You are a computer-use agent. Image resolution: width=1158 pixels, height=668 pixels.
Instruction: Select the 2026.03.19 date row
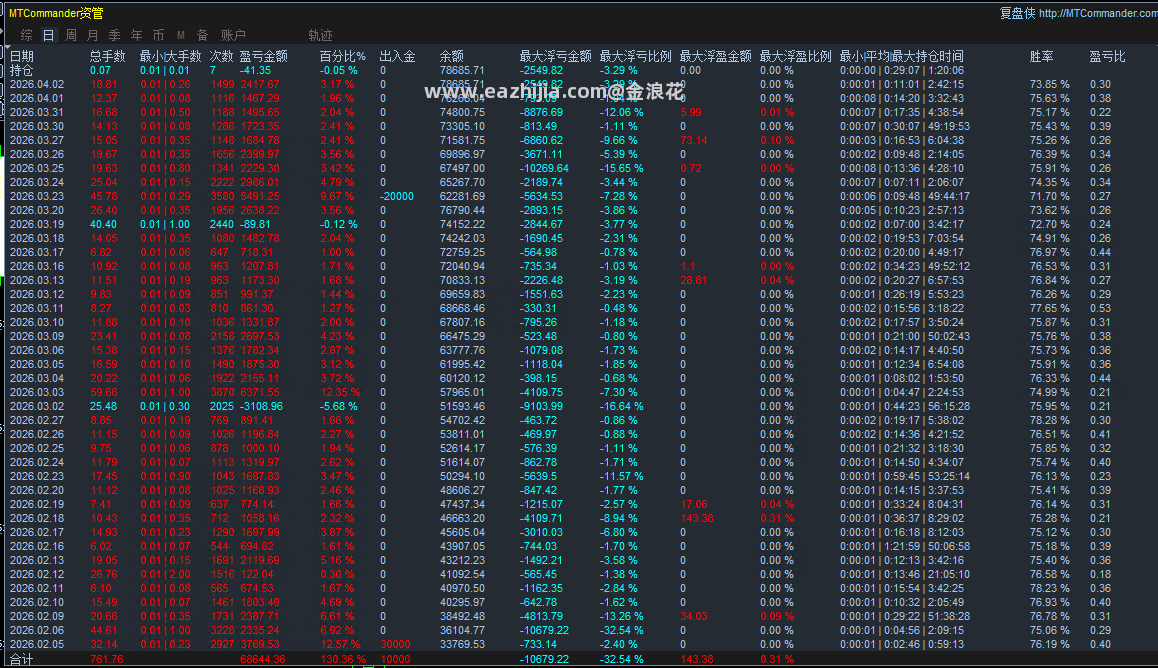click(579, 224)
